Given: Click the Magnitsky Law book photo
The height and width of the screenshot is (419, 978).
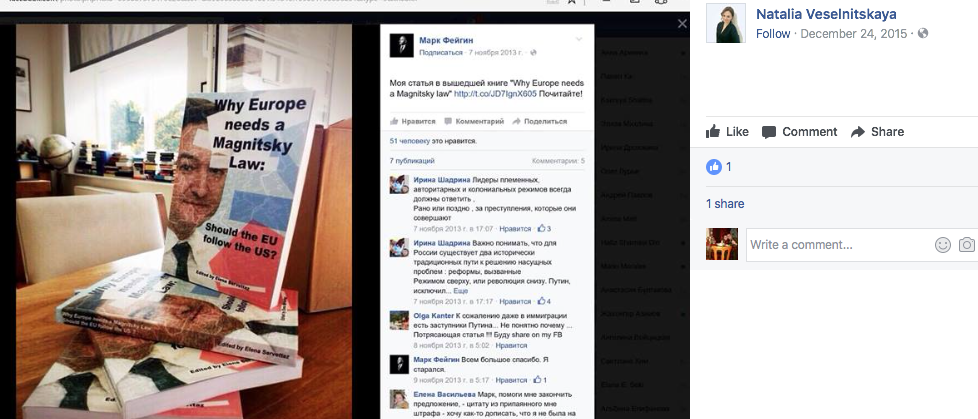Looking at the screenshot, I should [184, 221].
